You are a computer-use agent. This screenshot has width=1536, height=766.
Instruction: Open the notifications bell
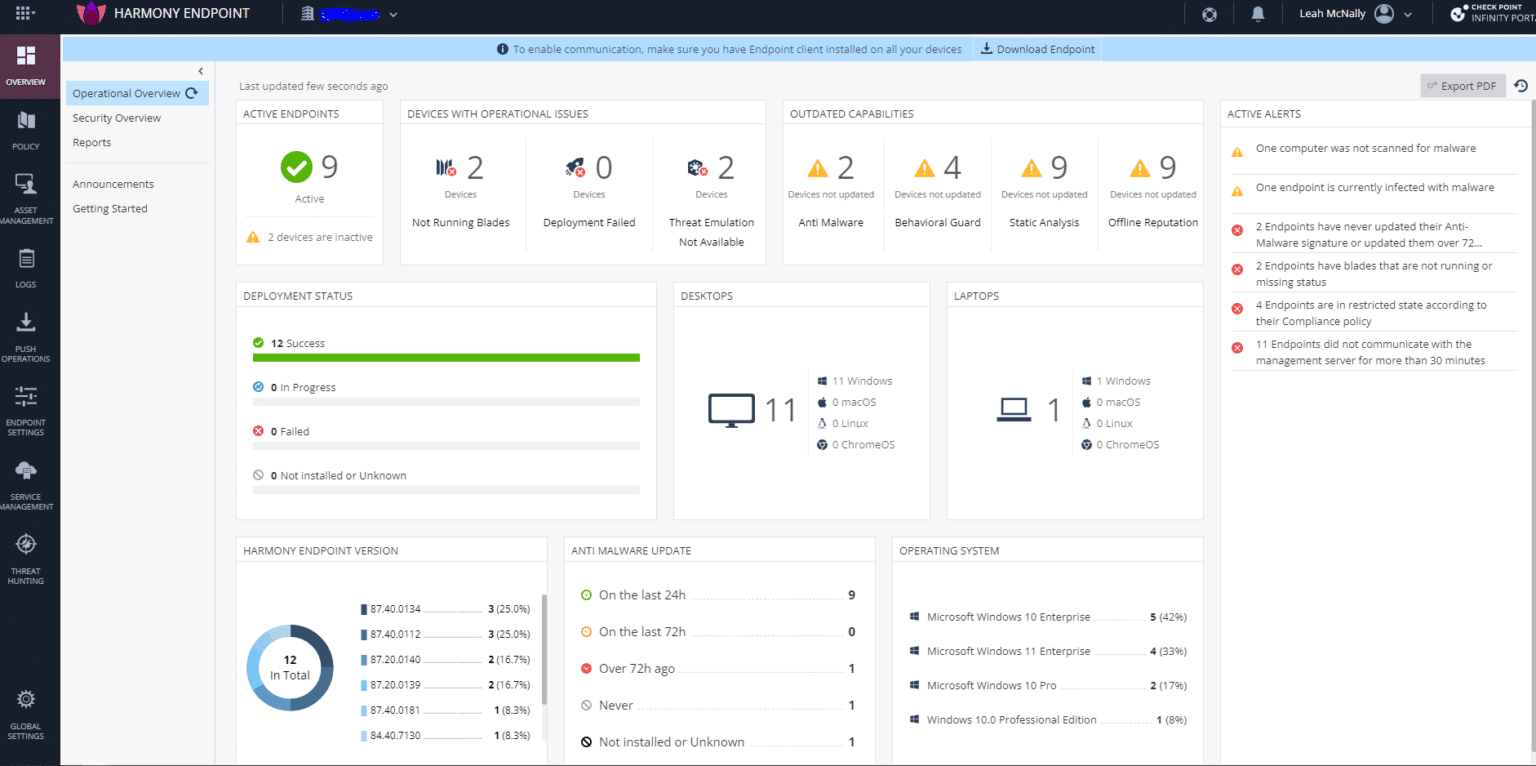pos(1258,13)
